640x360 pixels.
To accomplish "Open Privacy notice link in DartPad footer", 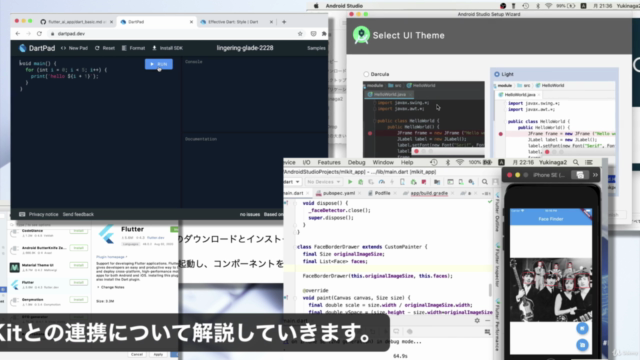I will point(43,214).
